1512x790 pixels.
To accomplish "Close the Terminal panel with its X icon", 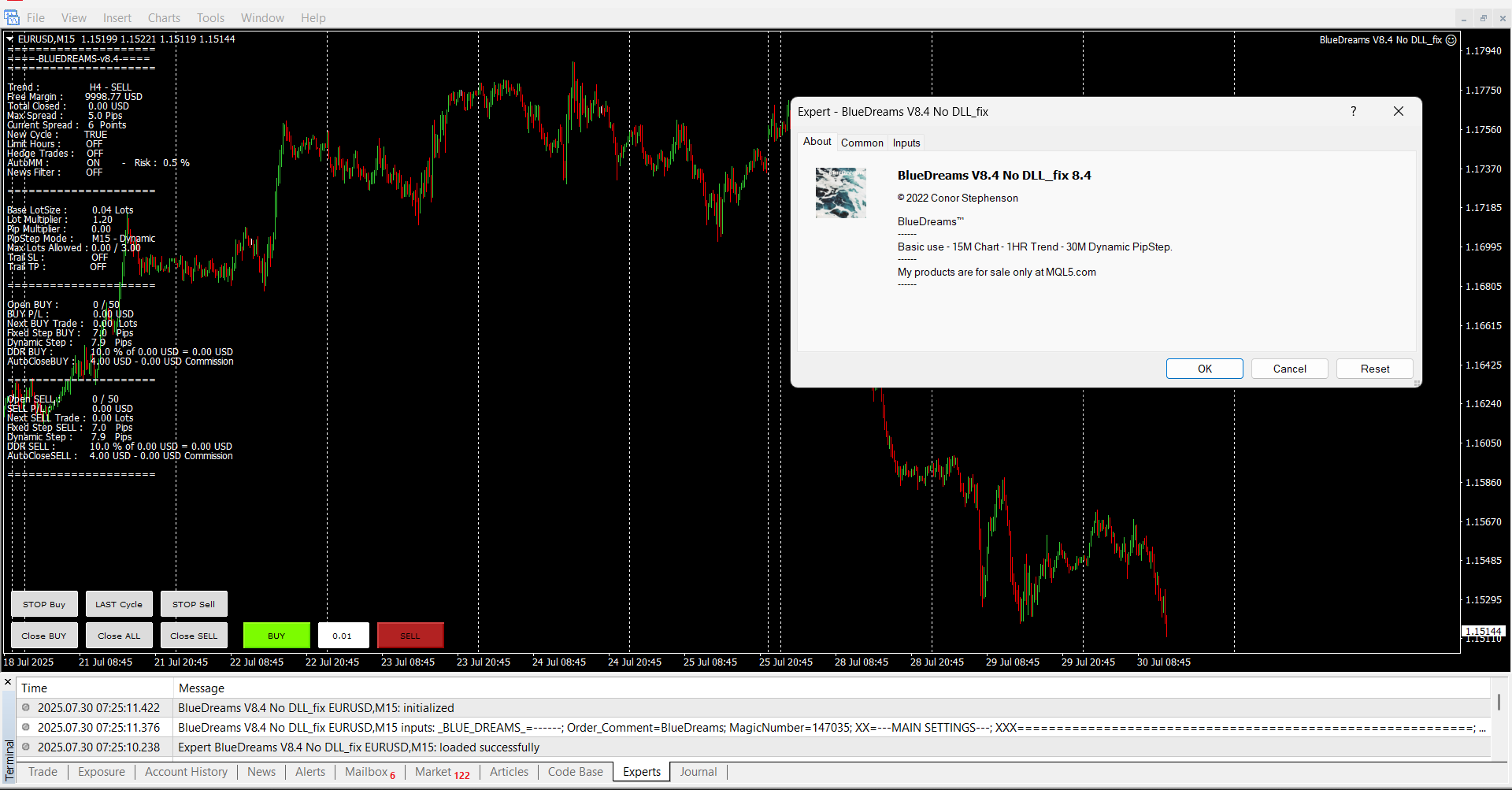I will pyautogui.click(x=8, y=682).
